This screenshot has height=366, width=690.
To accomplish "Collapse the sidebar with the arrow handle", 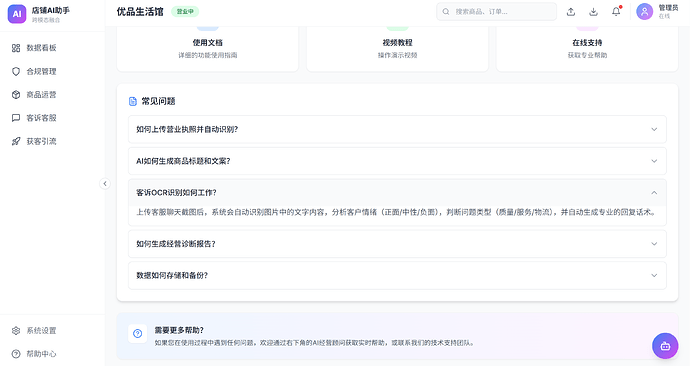I will click(x=105, y=183).
